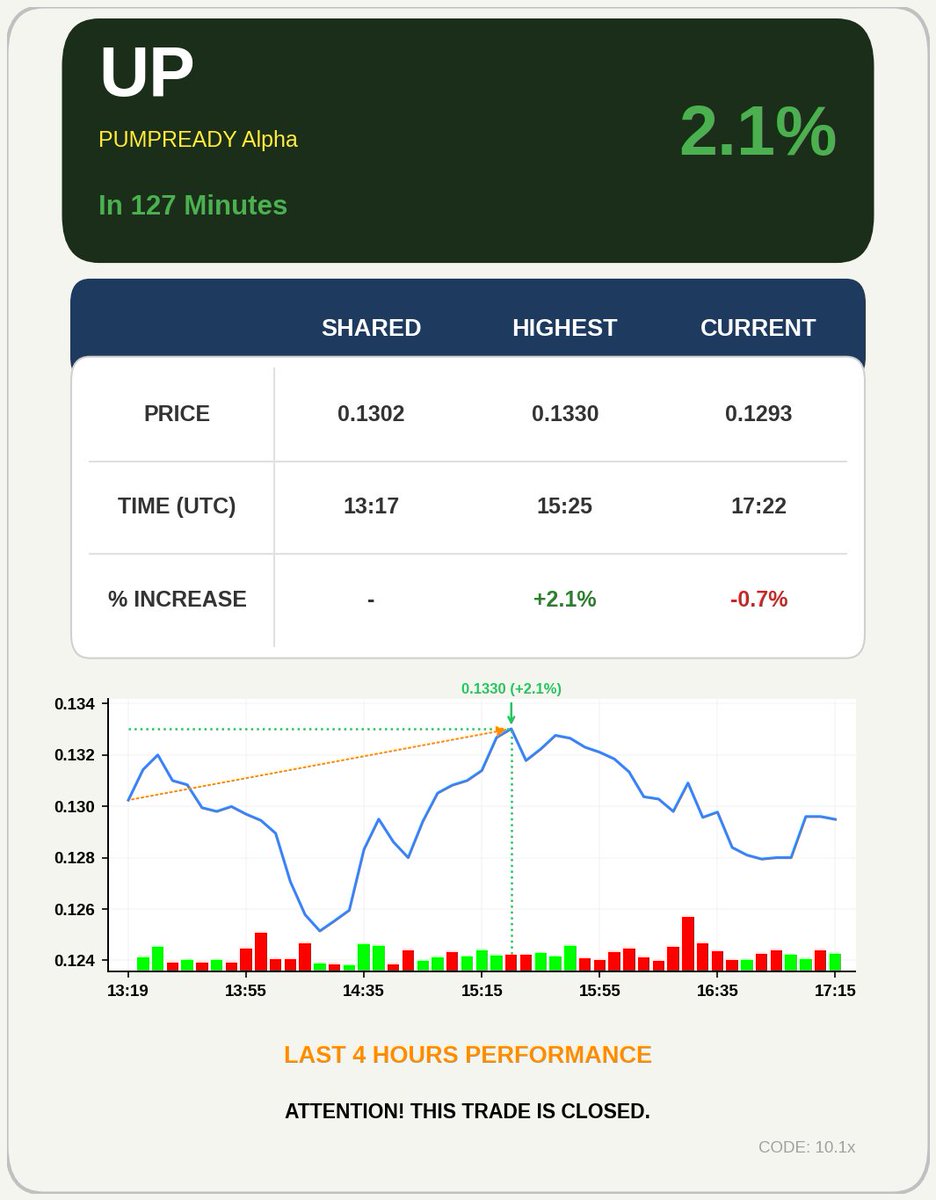This screenshot has width=936, height=1200.
Task: Select the PUMPREADY Alpha label
Action: pyautogui.click(x=198, y=139)
